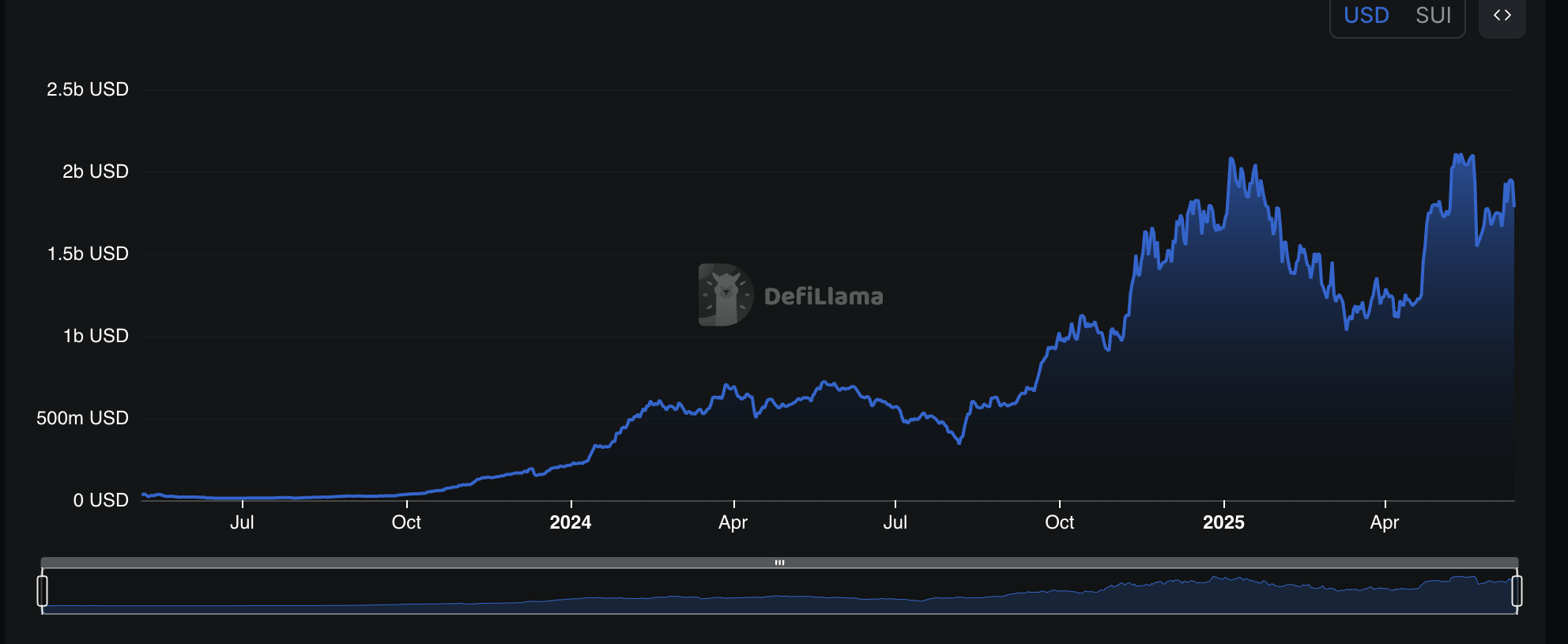Click the 2b USD y-axis label
Image resolution: width=1568 pixels, height=644 pixels.
pyautogui.click(x=95, y=171)
